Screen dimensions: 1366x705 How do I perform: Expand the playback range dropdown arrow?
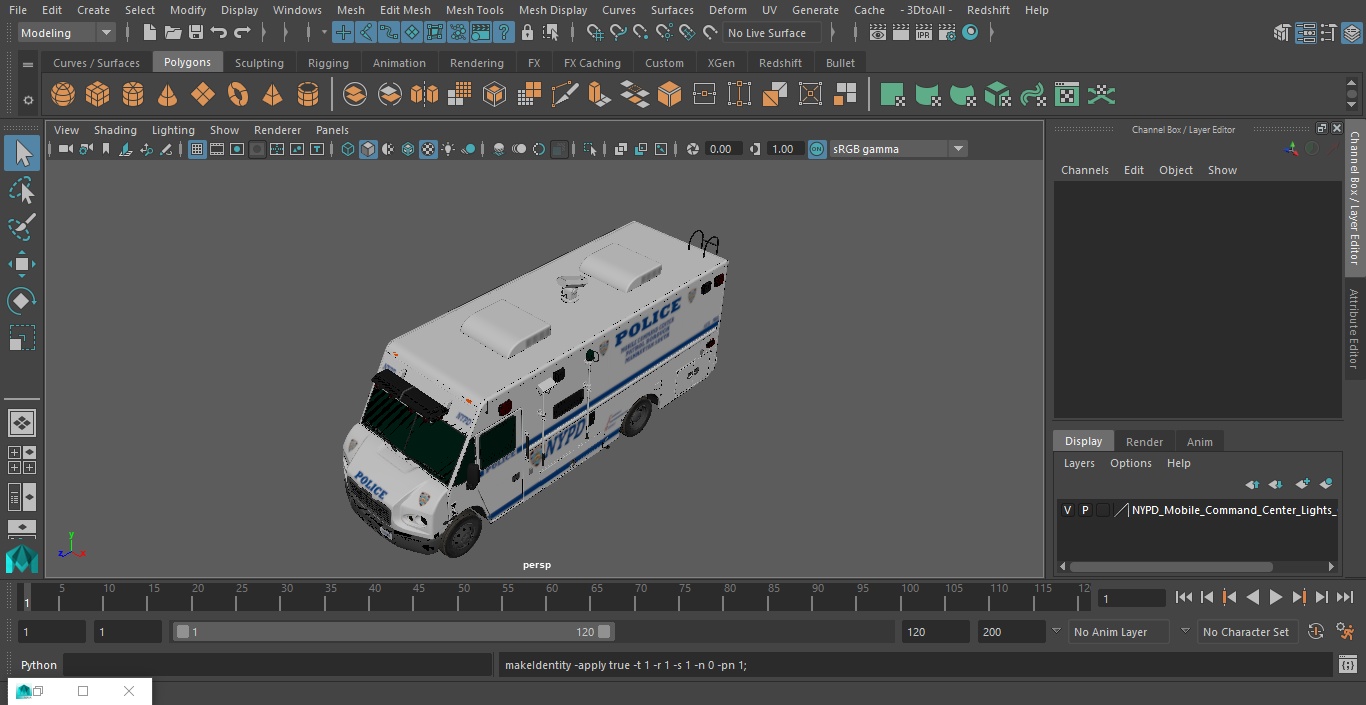pos(1056,631)
